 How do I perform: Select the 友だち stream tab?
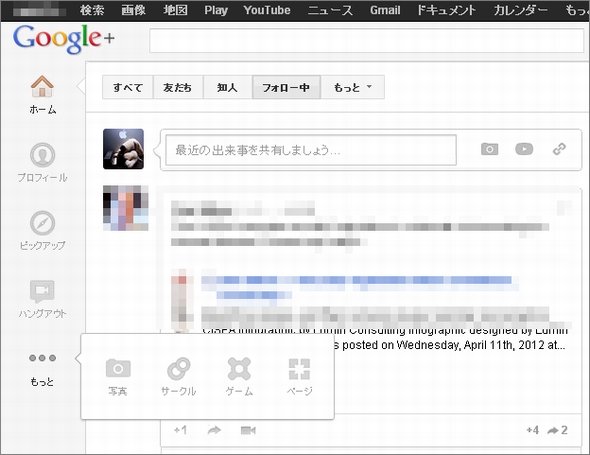(178, 87)
